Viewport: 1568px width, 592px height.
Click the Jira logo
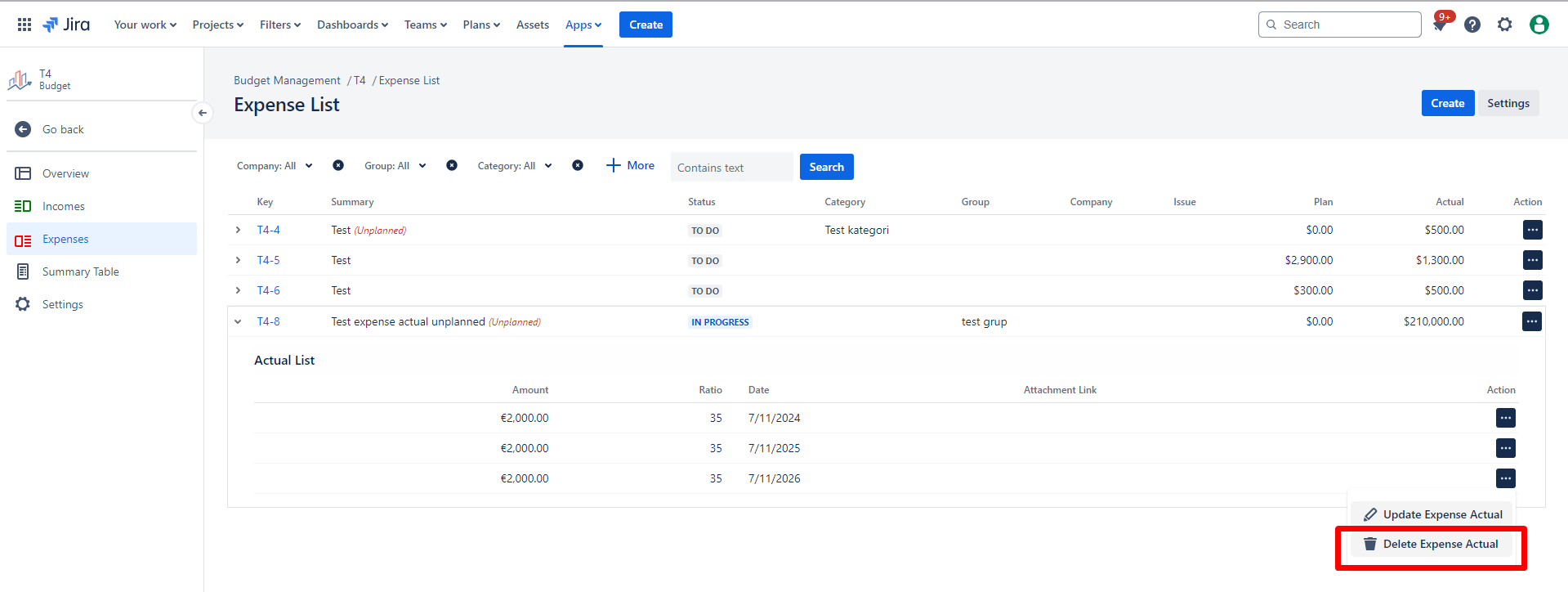[66, 25]
